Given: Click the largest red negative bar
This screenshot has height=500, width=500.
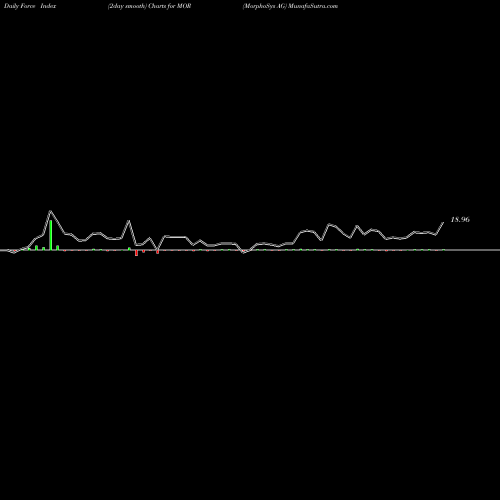Looking at the screenshot, I should 136,253.
